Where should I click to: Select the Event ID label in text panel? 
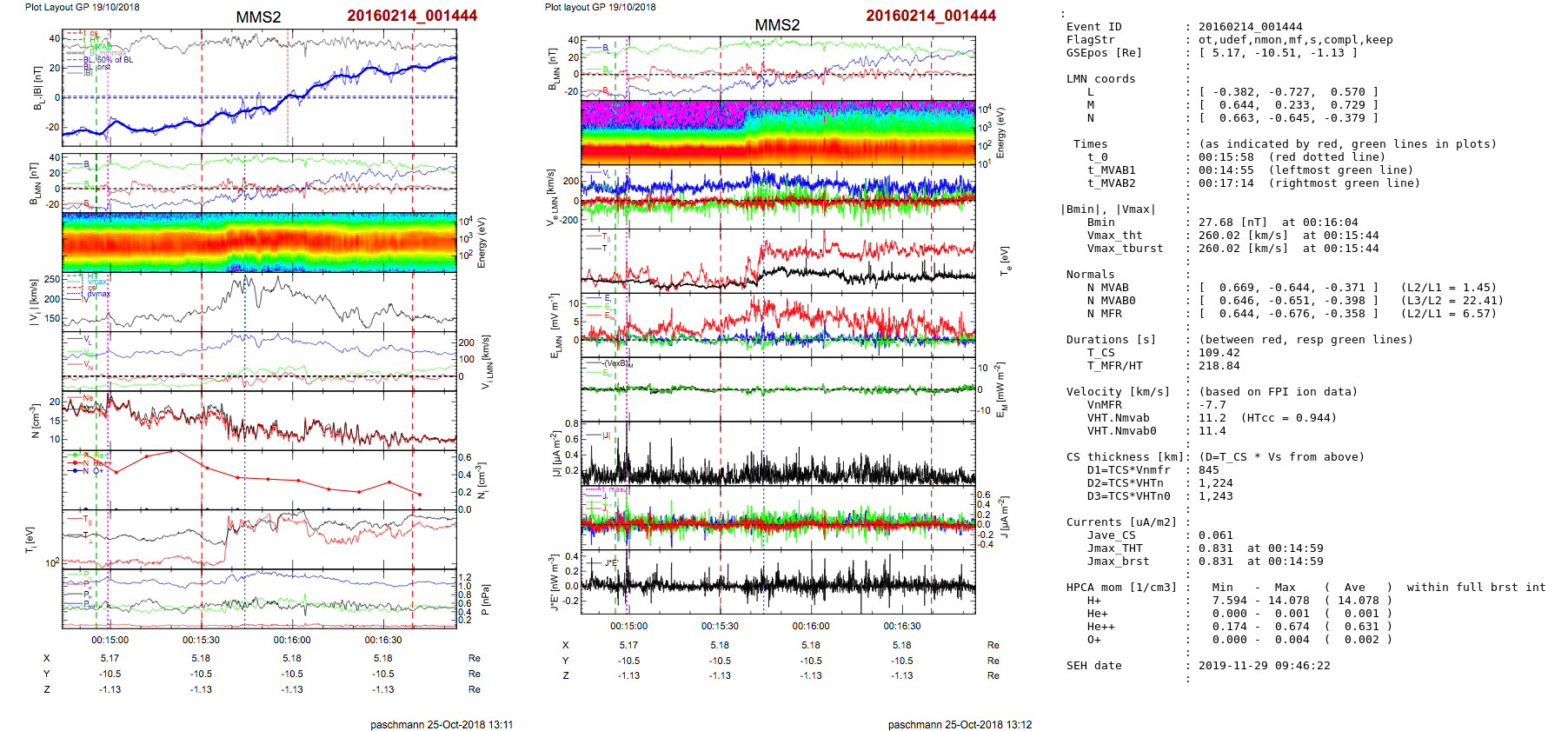[x=1093, y=27]
